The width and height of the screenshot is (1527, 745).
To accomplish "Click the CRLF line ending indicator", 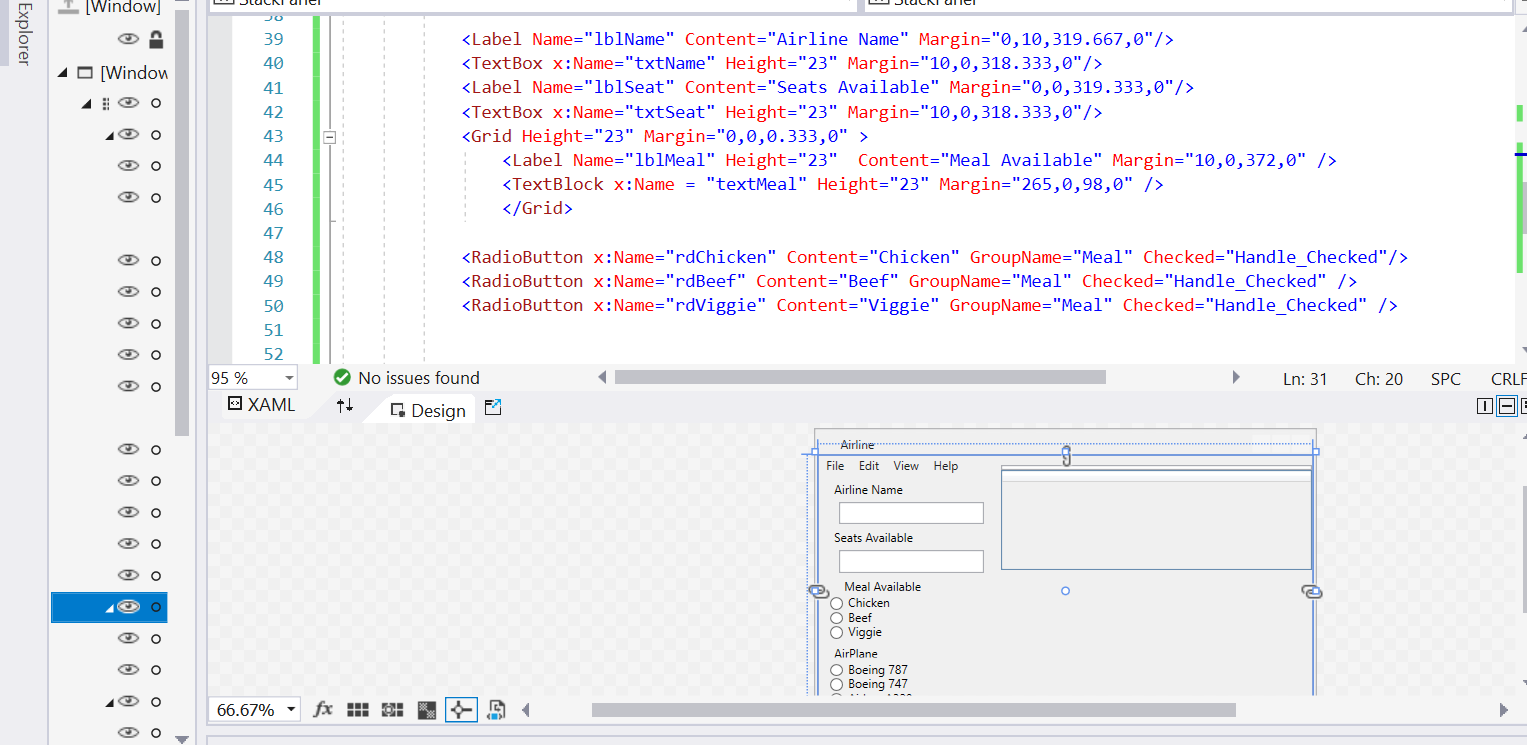I will pos(1508,379).
